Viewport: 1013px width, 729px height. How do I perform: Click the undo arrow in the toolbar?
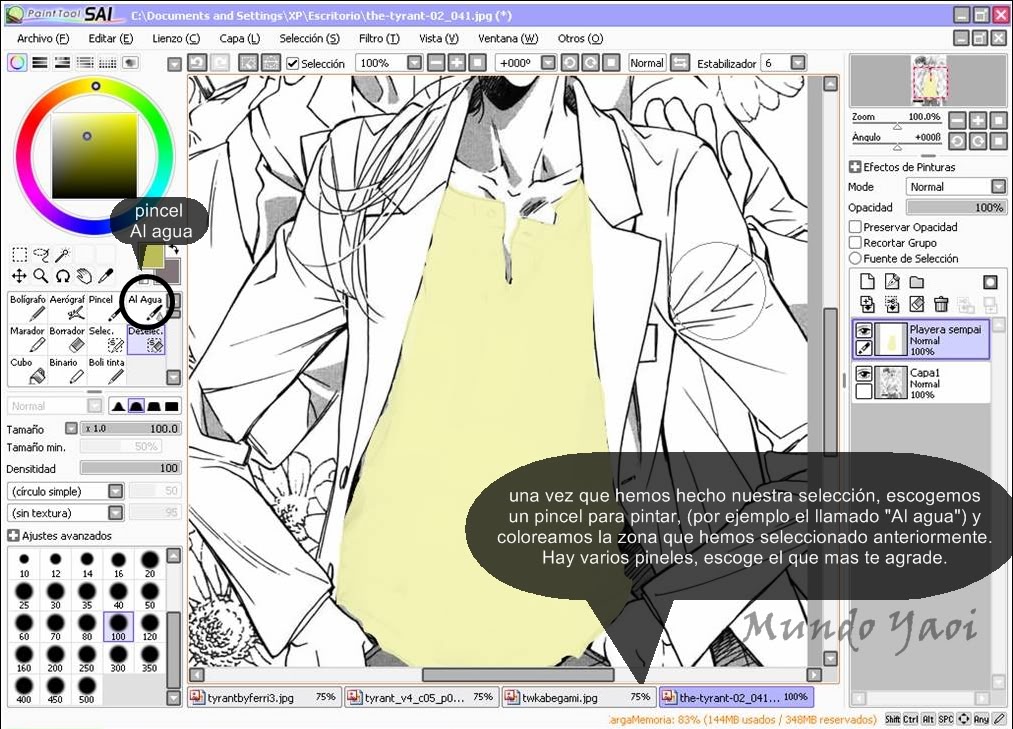tap(197, 63)
